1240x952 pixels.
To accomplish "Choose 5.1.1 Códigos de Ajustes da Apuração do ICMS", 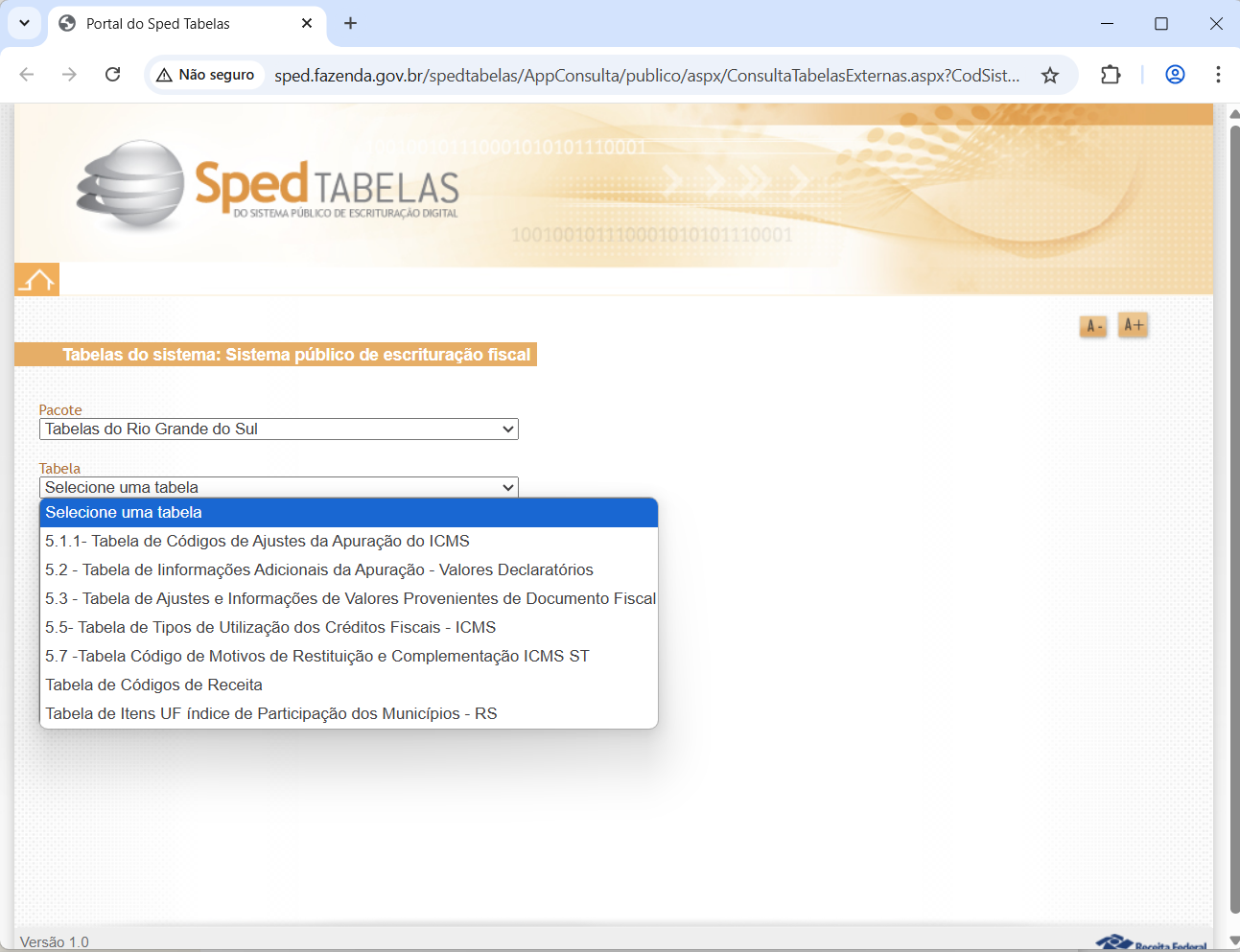I will [349, 542].
